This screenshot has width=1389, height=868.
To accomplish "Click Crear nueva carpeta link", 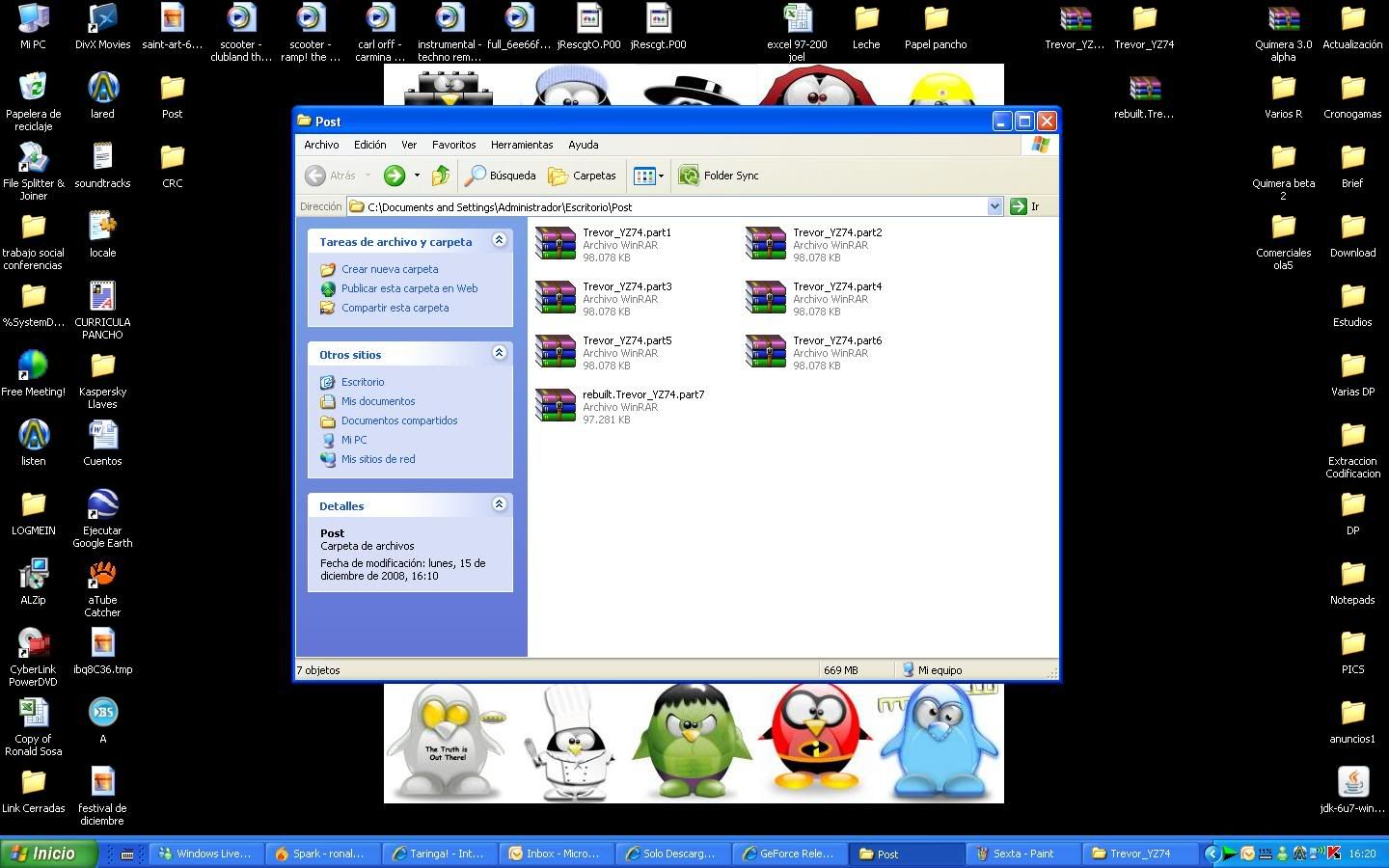I will point(390,269).
